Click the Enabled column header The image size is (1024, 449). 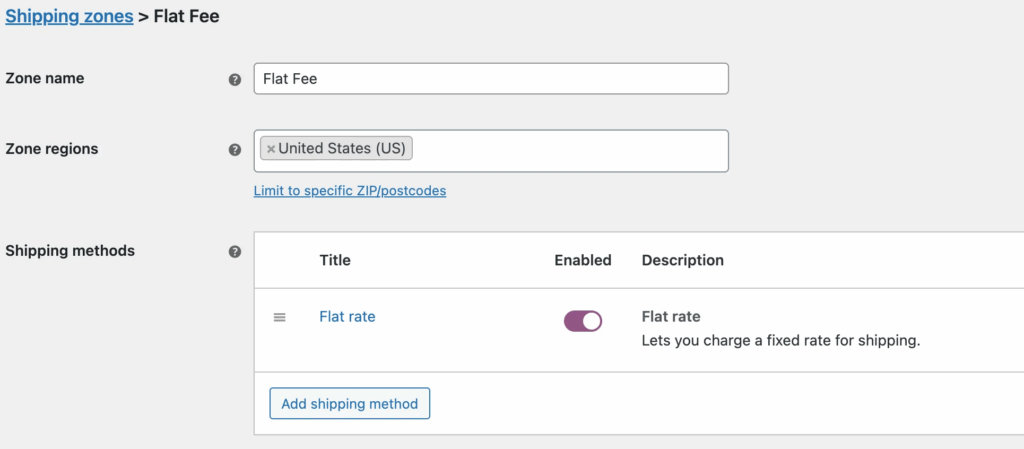click(x=583, y=260)
